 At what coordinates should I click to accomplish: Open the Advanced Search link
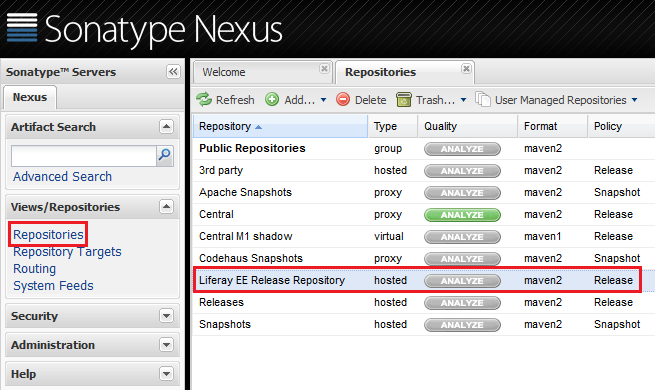(x=63, y=177)
